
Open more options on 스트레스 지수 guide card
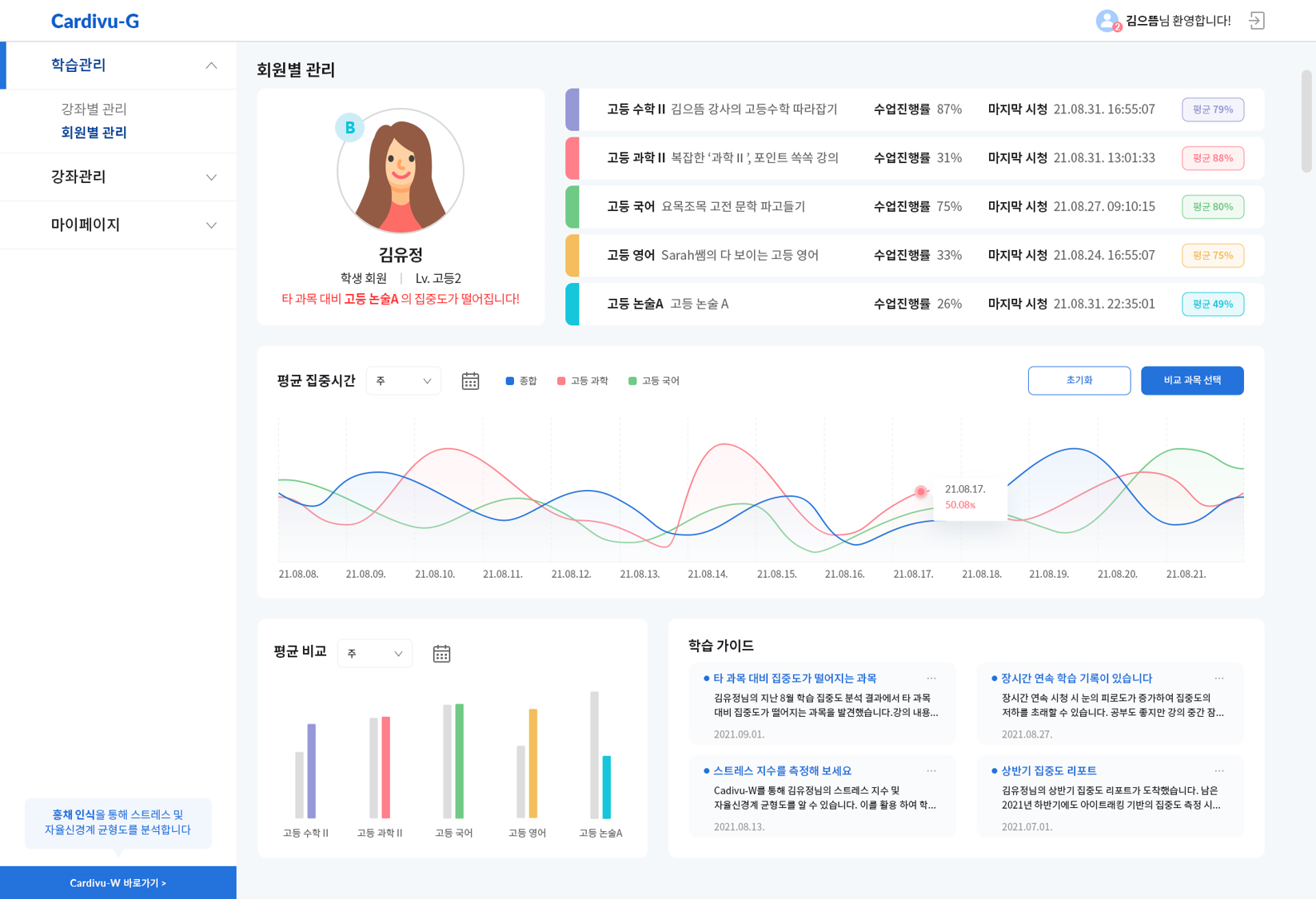pyautogui.click(x=931, y=771)
